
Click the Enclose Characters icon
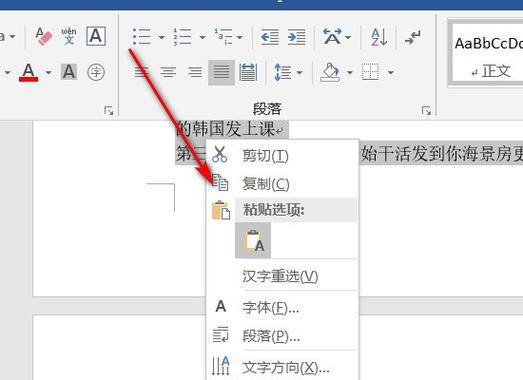(96, 72)
